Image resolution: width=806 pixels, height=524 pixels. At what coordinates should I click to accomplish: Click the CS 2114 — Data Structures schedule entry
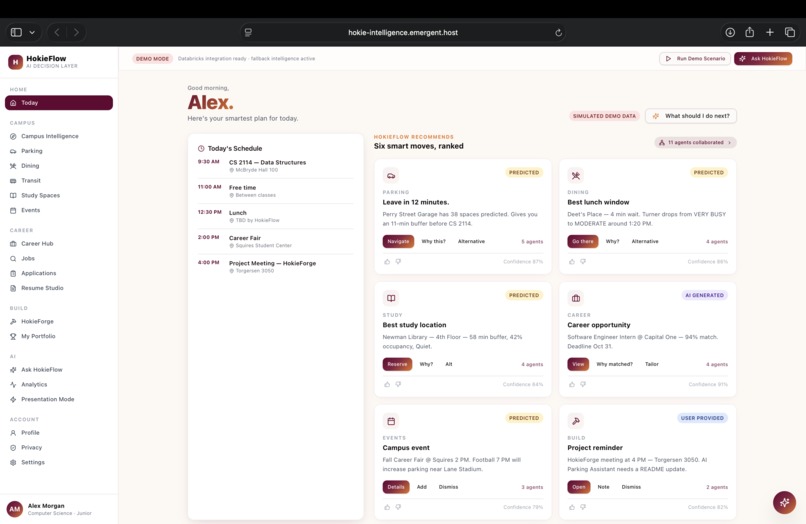tap(276, 166)
